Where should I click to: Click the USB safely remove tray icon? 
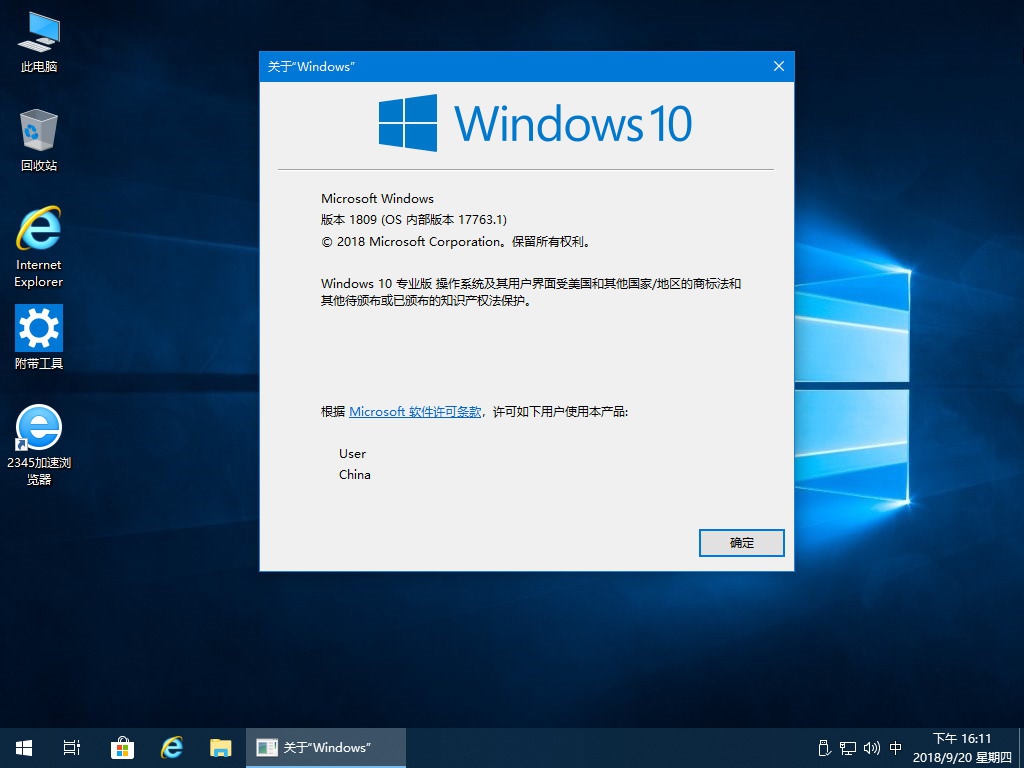[824, 748]
